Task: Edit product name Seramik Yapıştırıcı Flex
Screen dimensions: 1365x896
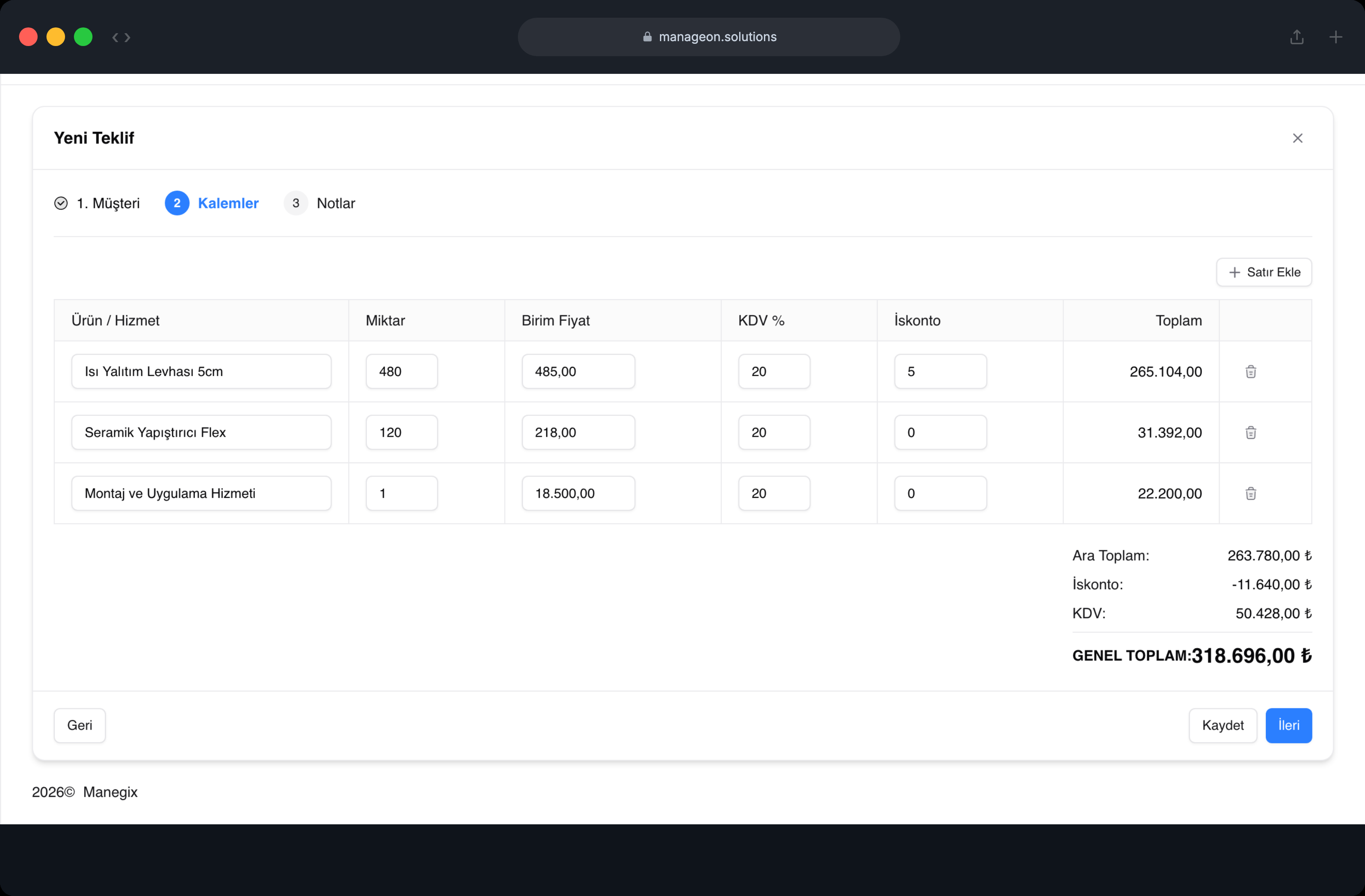Action: 201,432
